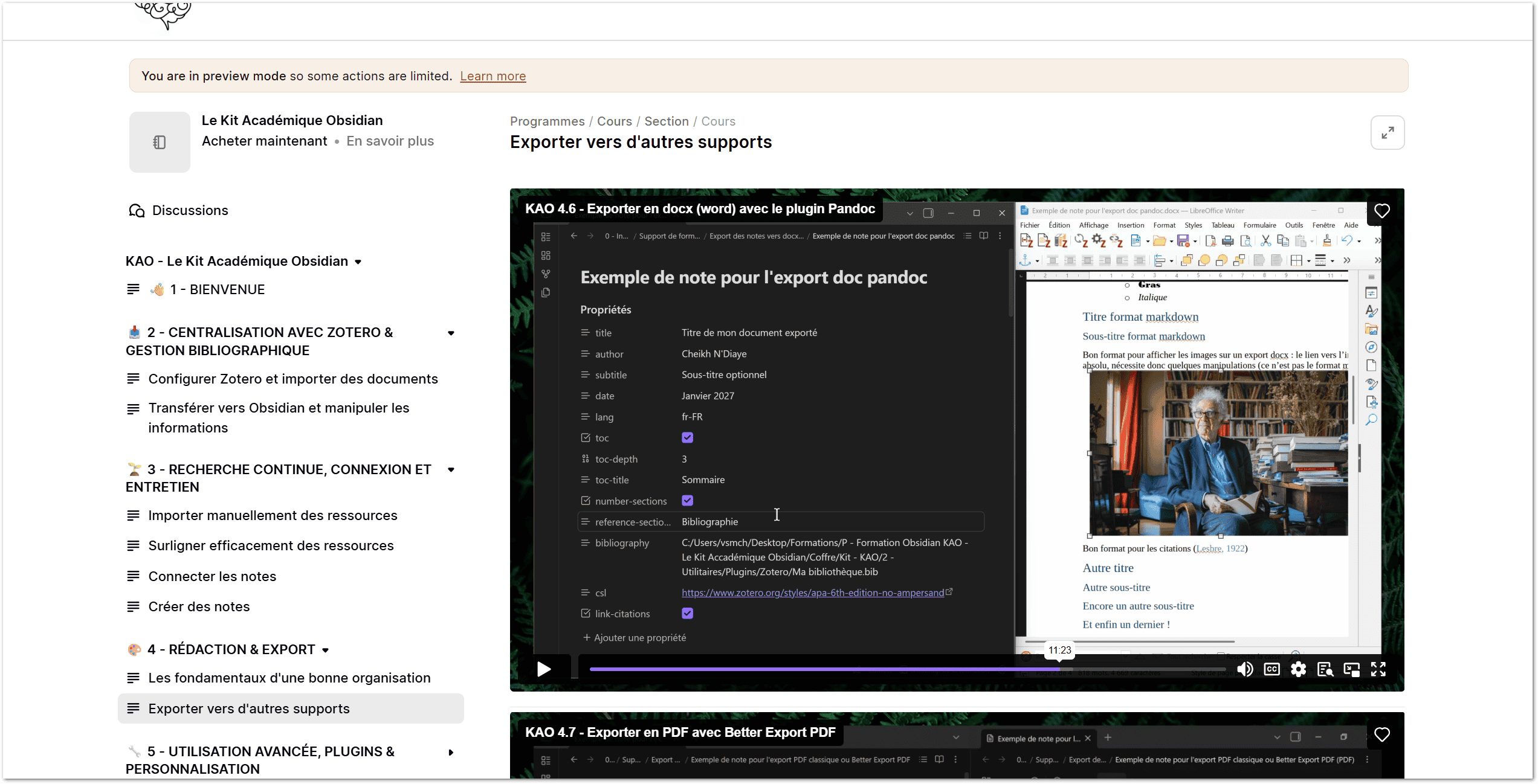Collapse section 4 Rédaction & Export caret
Viewport: 1538px width, 784px height.
[x=325, y=650]
